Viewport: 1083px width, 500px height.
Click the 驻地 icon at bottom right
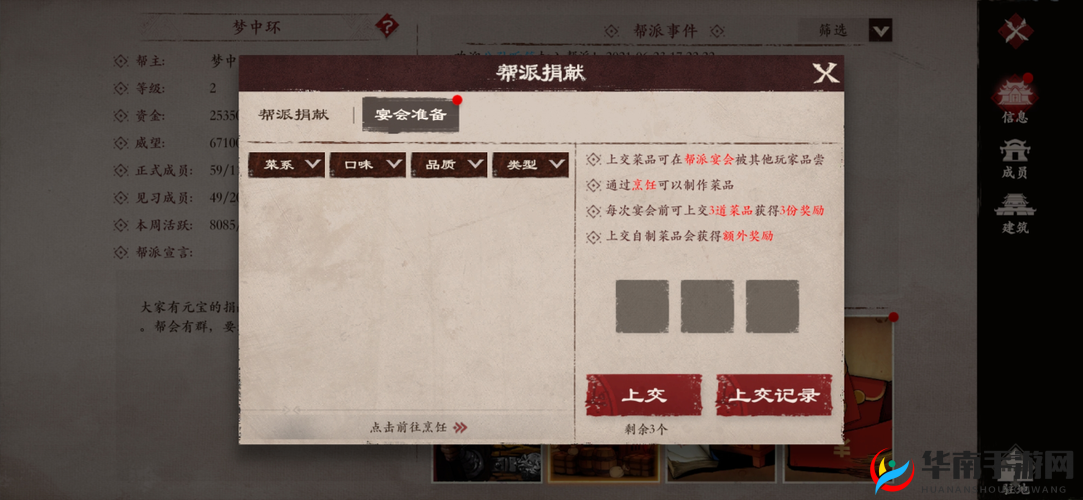(1016, 470)
